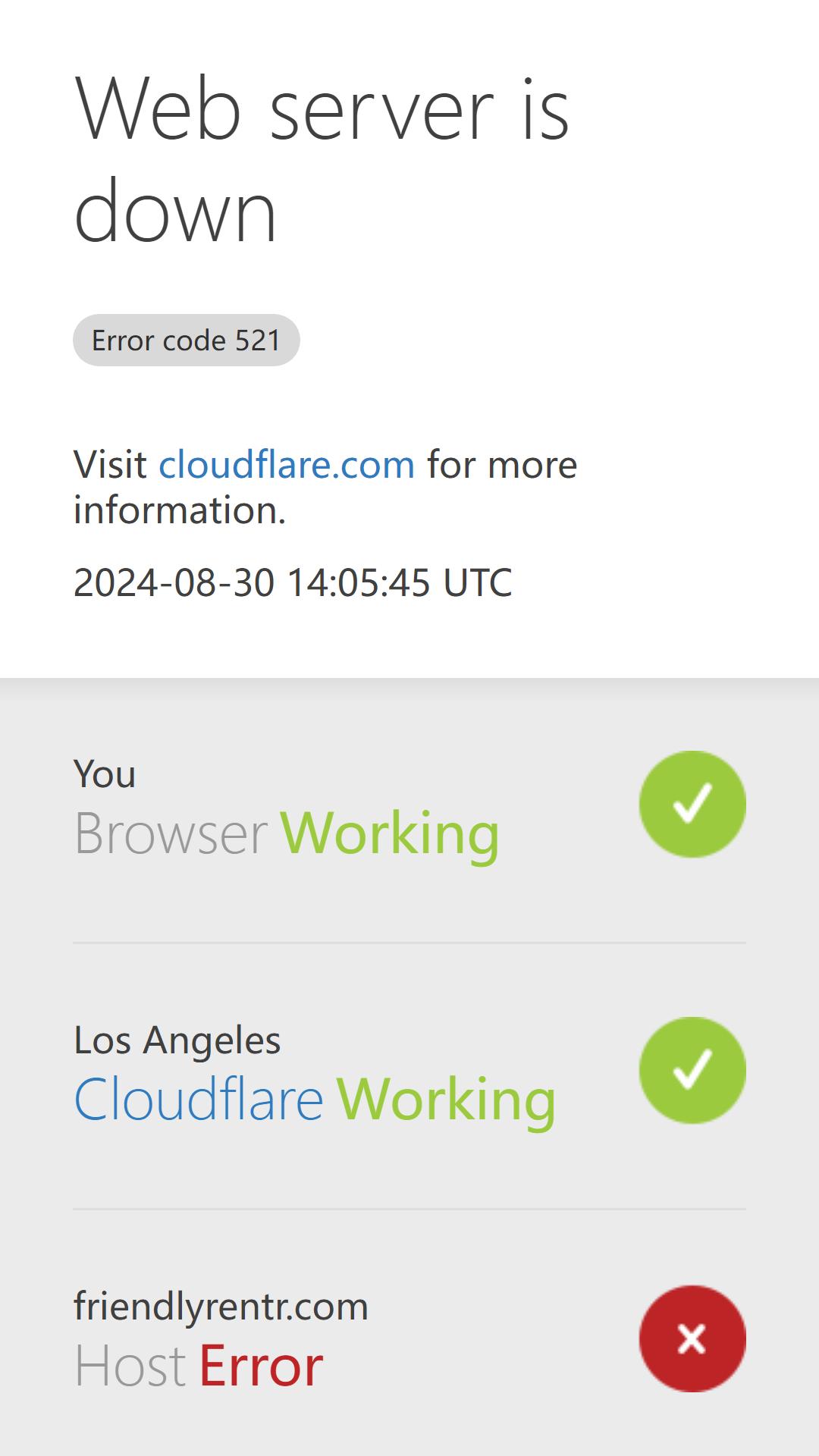Click the Error code 521 badge
The height and width of the screenshot is (1456, 819).
[187, 340]
